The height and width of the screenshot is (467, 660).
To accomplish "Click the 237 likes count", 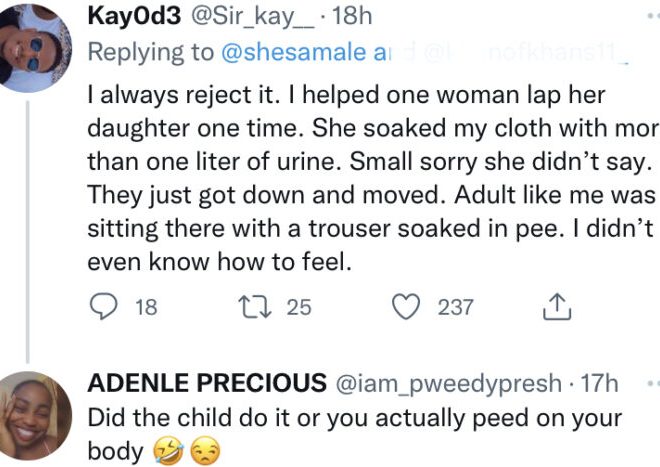I will click(x=455, y=308).
